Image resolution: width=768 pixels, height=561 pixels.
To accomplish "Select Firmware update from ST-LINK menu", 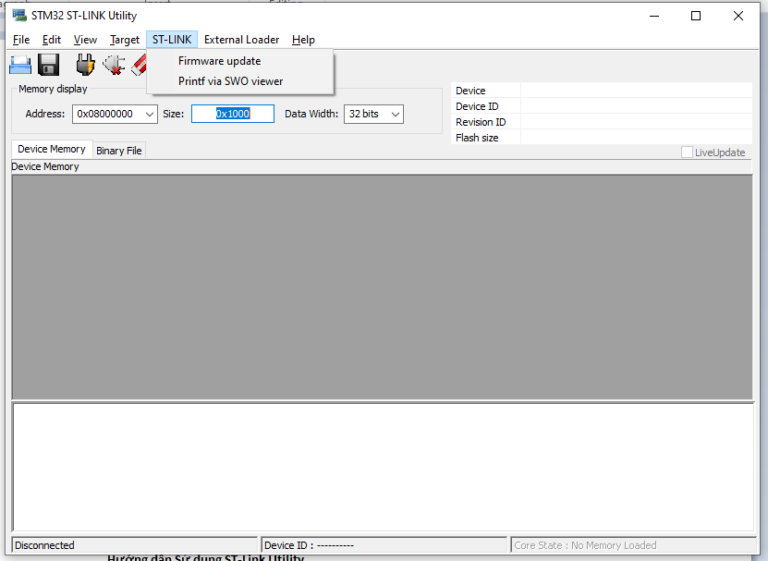I will pyautogui.click(x=219, y=61).
